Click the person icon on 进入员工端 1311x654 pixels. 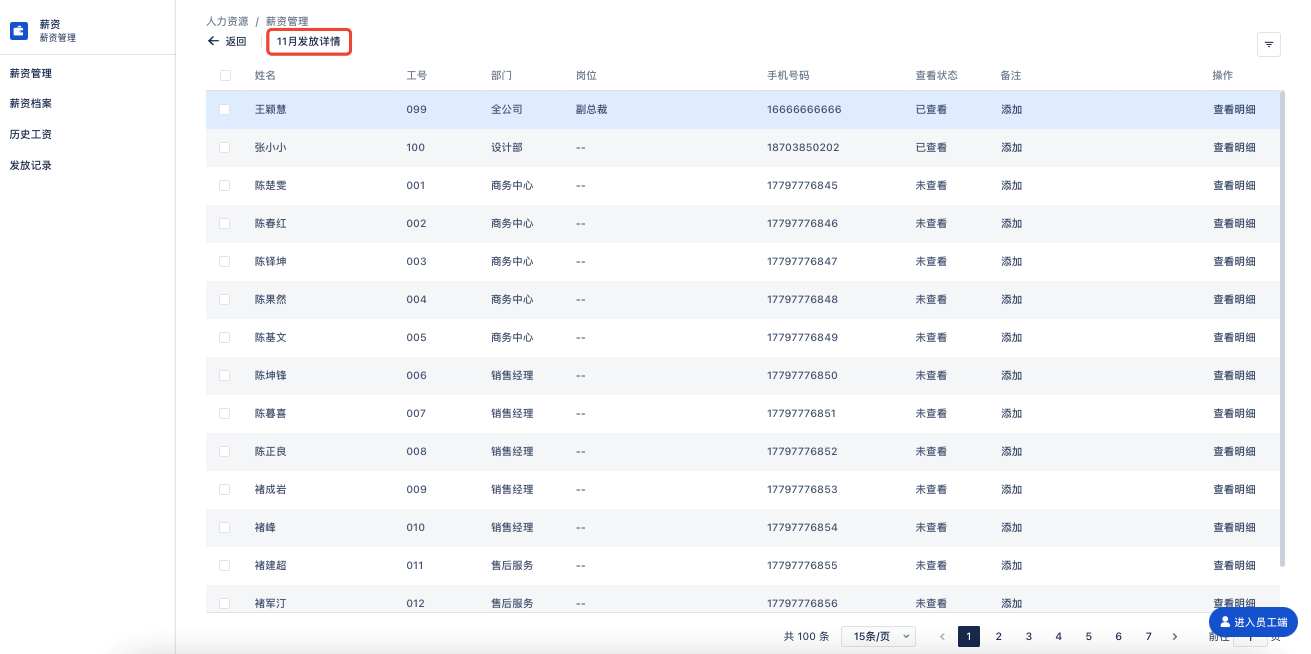(1224, 622)
